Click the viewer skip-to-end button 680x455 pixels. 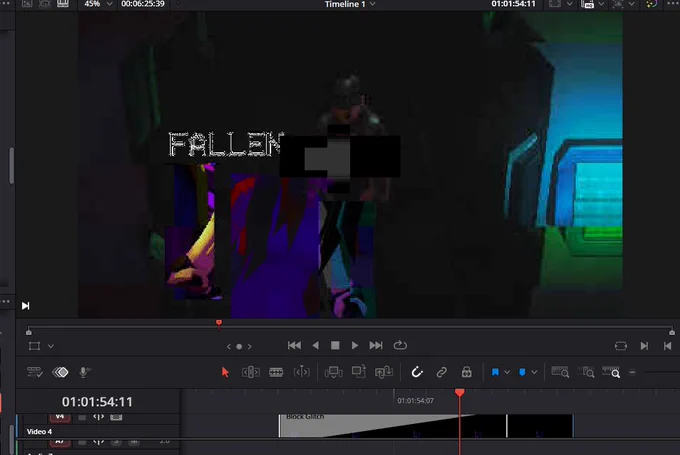26,306
